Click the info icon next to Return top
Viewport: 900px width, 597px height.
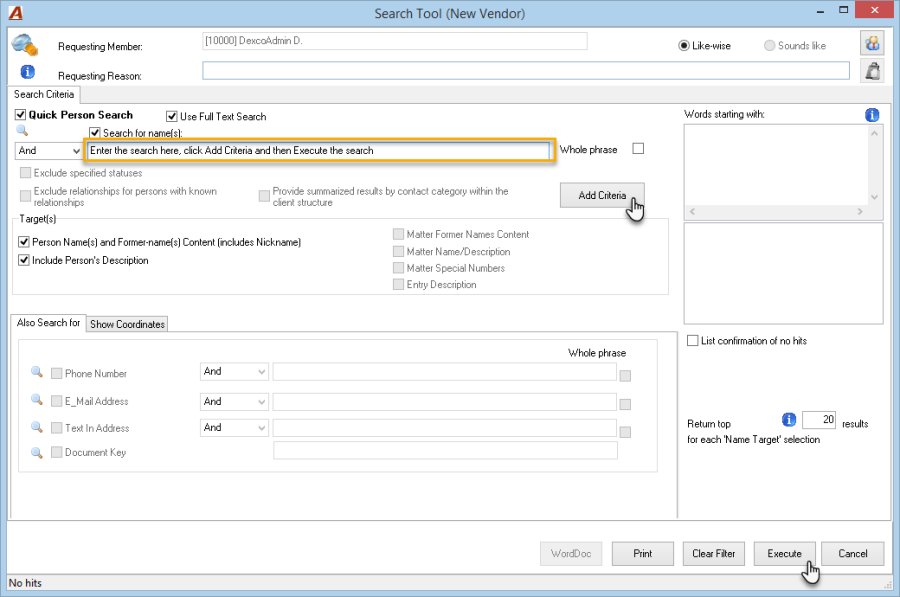click(789, 420)
